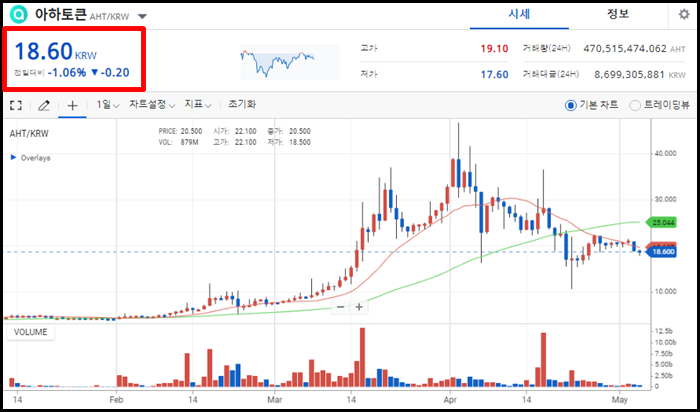Open the AHT/KRW market selector arrow

142,17
